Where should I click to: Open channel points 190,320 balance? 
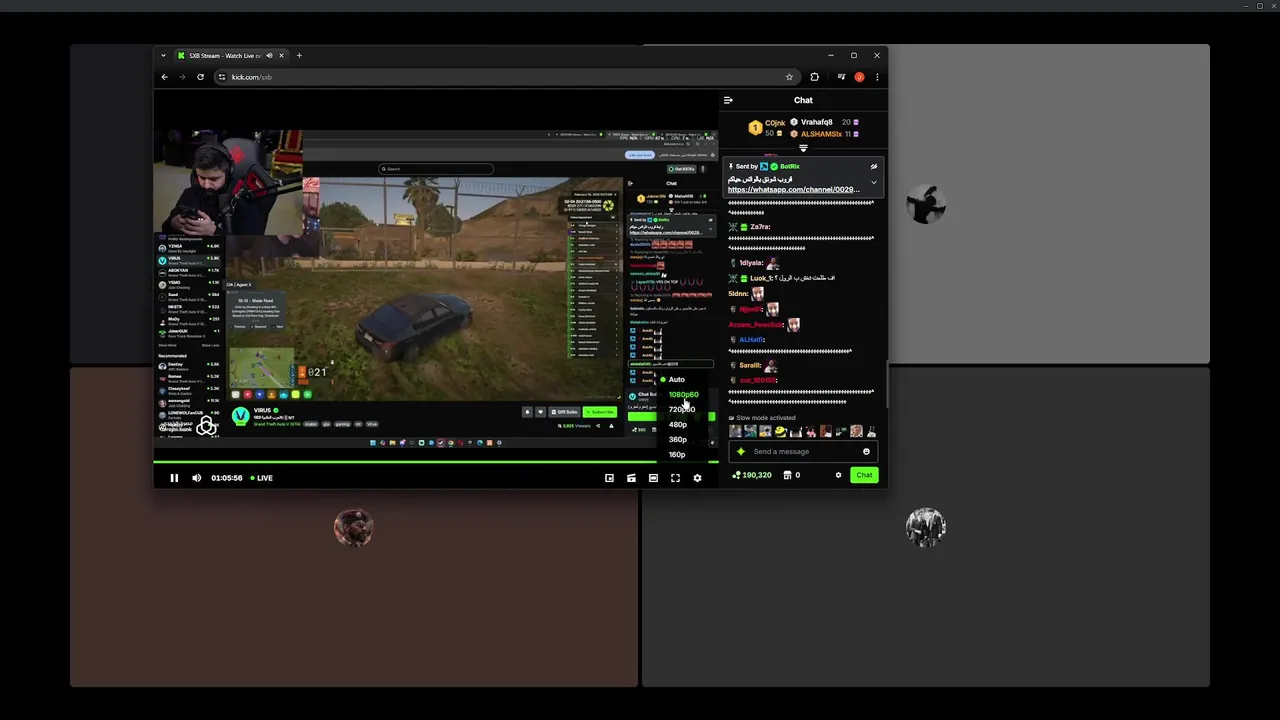pyautogui.click(x=752, y=475)
